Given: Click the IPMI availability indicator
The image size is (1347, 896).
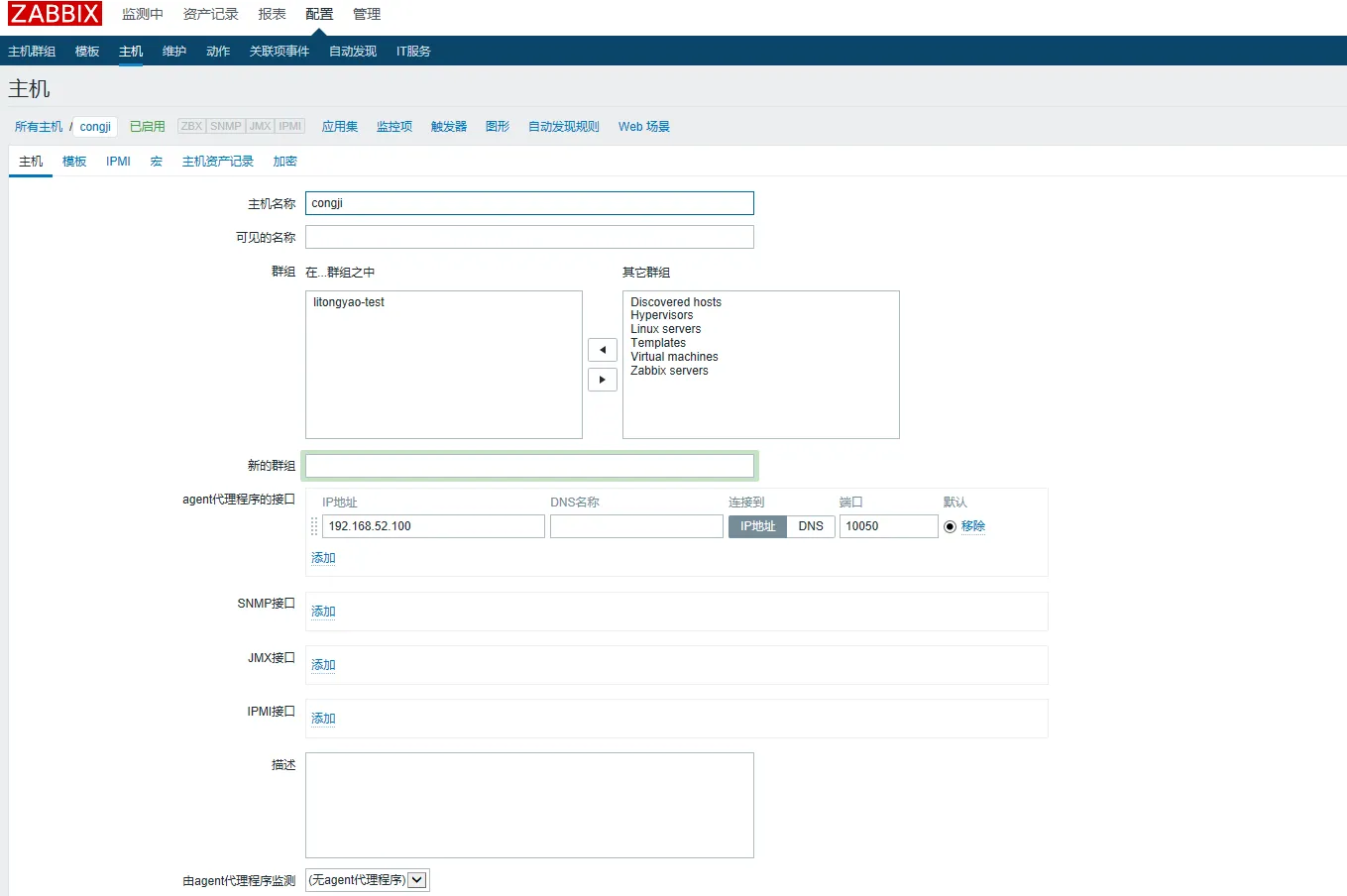Looking at the screenshot, I should click(x=290, y=127).
